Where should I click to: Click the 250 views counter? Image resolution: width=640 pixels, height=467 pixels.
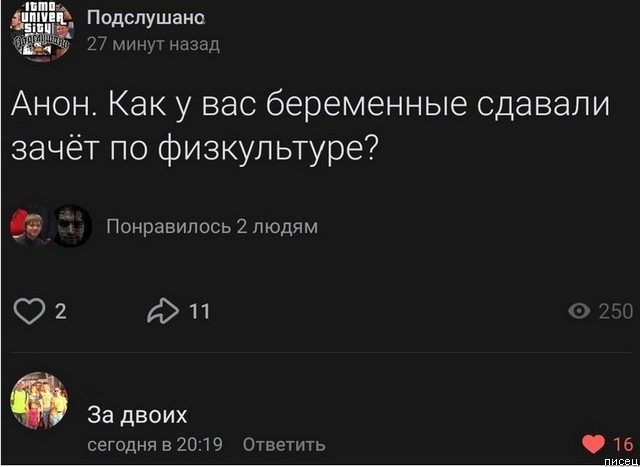coord(614,312)
